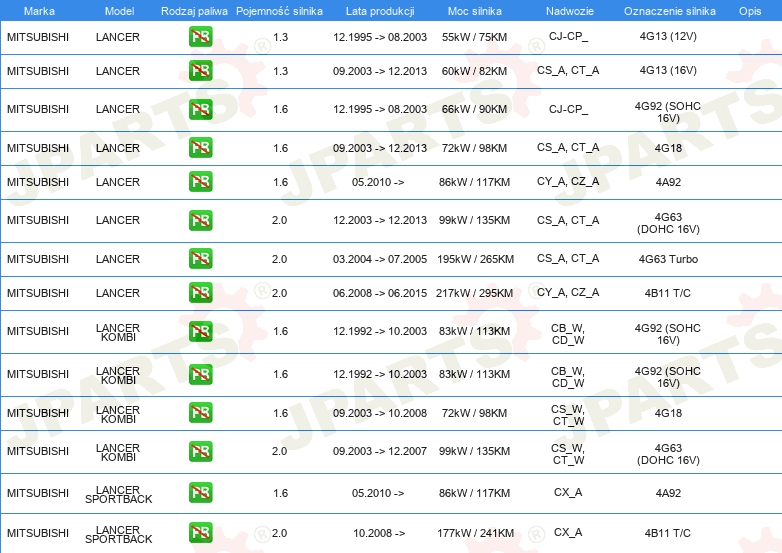This screenshot has width=782, height=553.
Task: Click the 09.2003 -> 12.2007 production years cell
Action: click(x=380, y=451)
